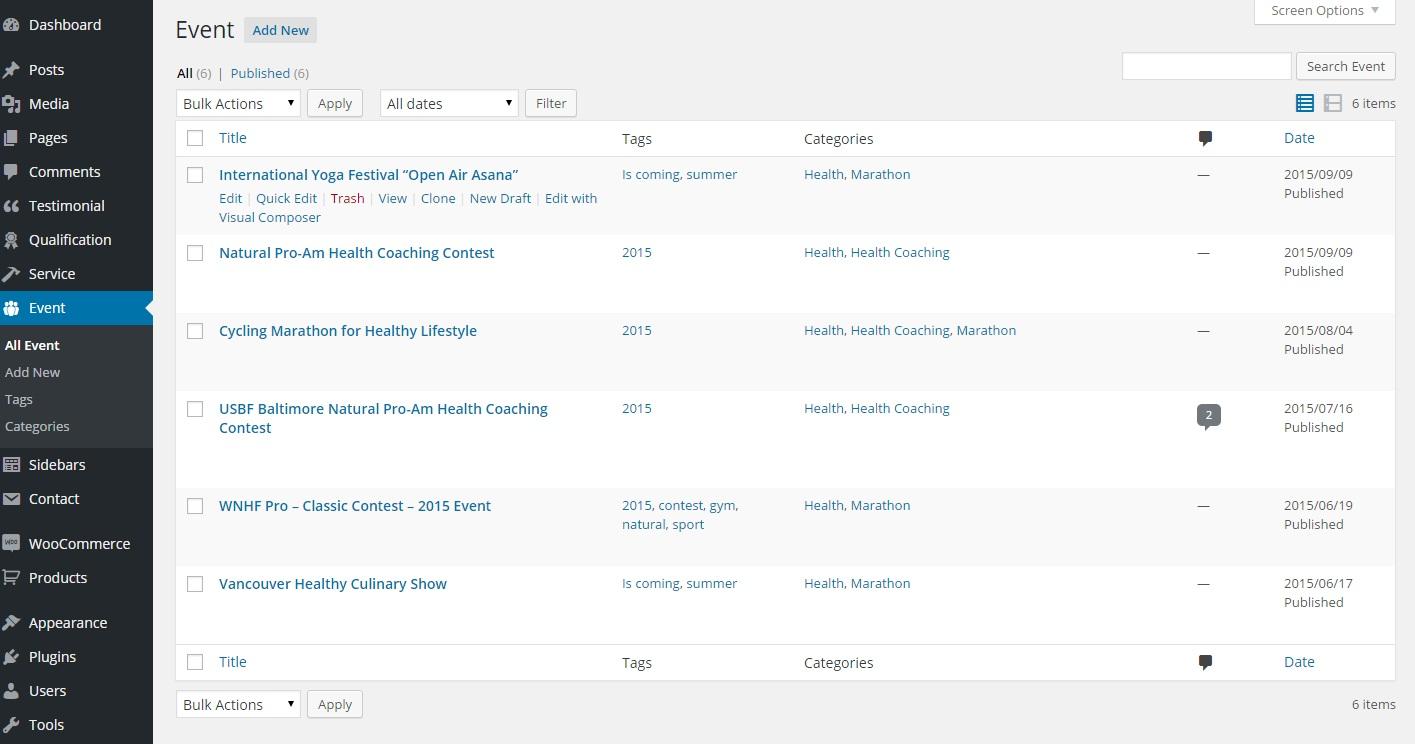Click Quick Edit under International Yoga Festival
This screenshot has height=744, width=1415.
click(286, 198)
